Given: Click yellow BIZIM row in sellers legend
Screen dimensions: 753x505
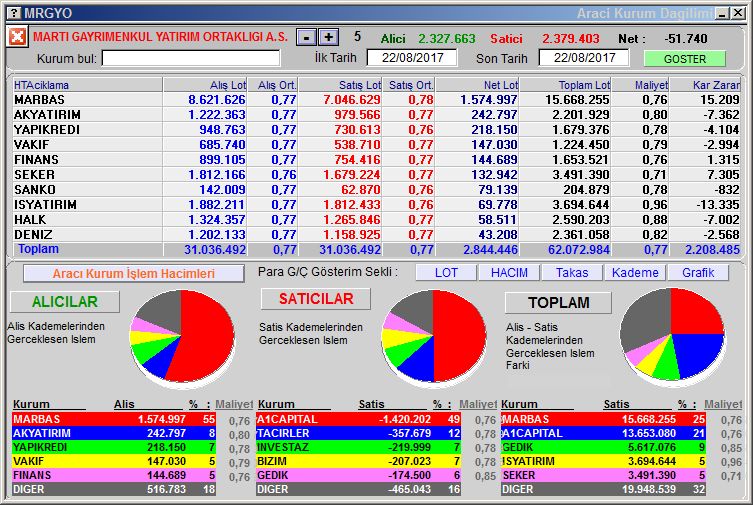Looking at the screenshot, I should point(359,461).
